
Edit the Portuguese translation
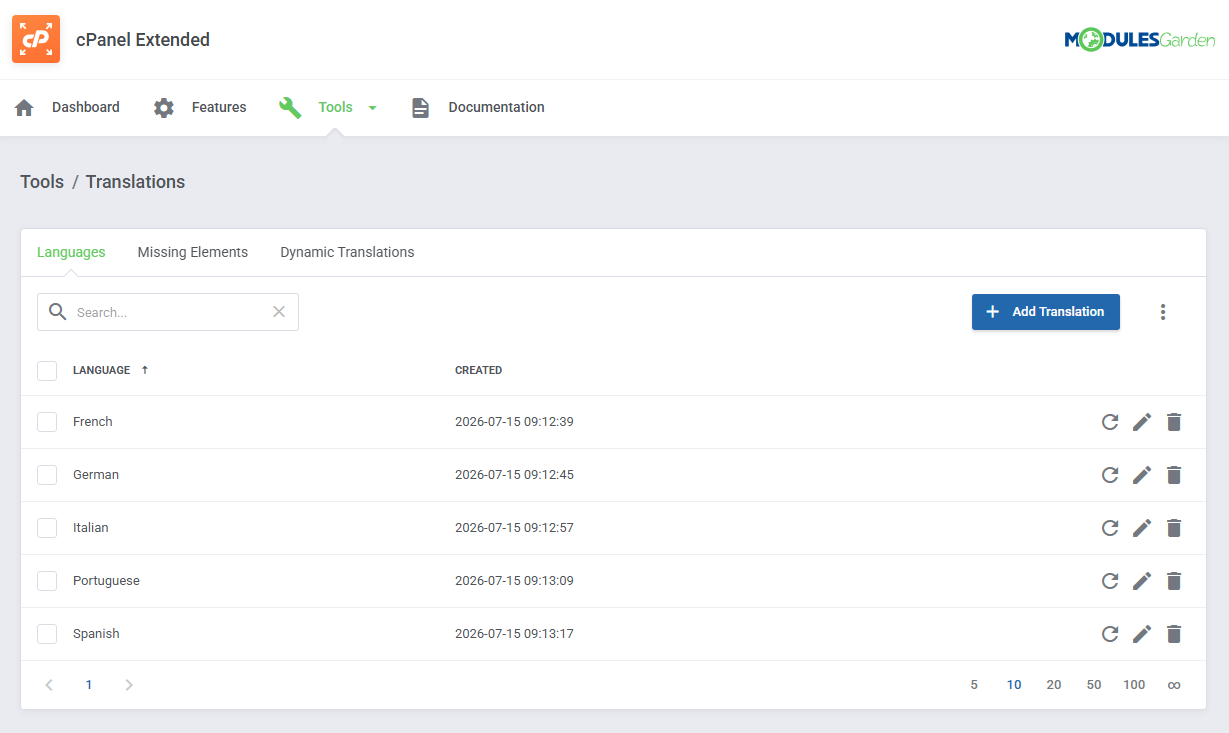[1142, 581]
